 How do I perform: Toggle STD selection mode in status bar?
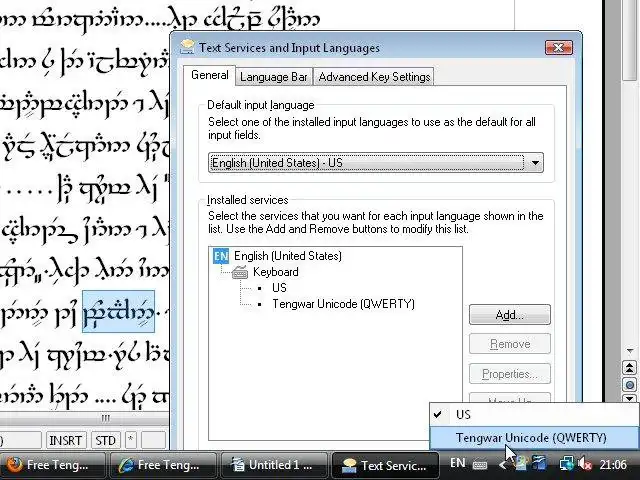tap(105, 441)
